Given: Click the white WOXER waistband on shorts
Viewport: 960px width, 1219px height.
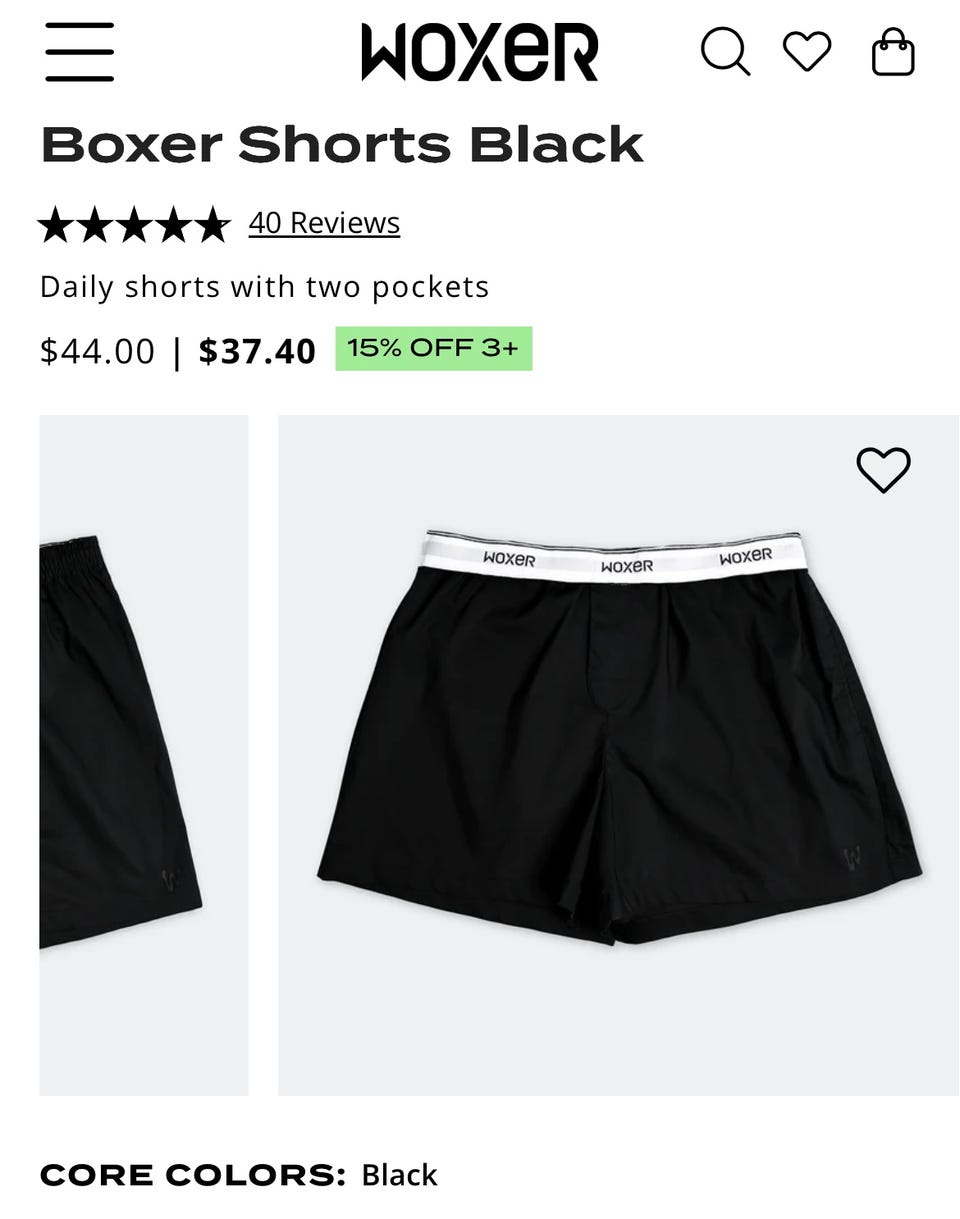Looking at the screenshot, I should [x=612, y=559].
